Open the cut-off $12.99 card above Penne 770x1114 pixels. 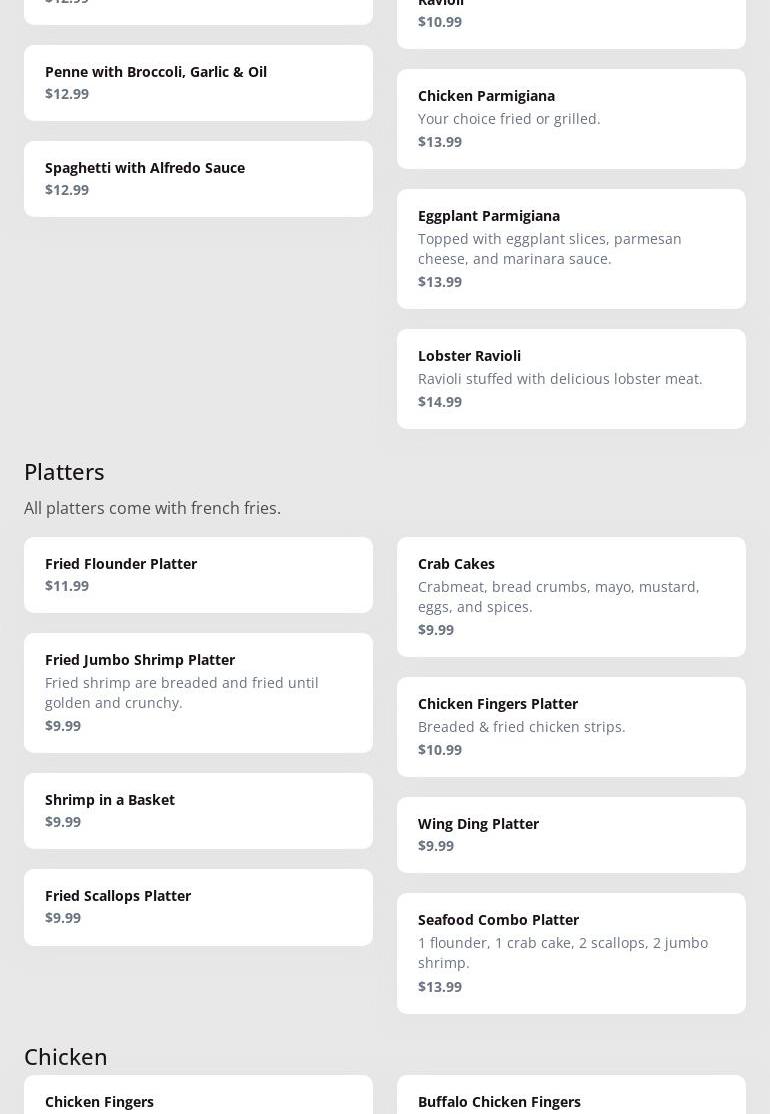[x=198, y=10]
